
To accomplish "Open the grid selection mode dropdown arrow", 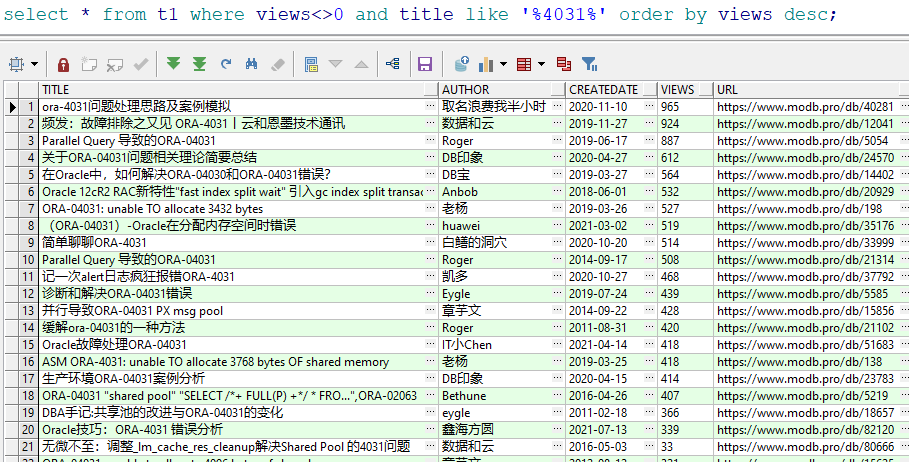I will click(34, 64).
